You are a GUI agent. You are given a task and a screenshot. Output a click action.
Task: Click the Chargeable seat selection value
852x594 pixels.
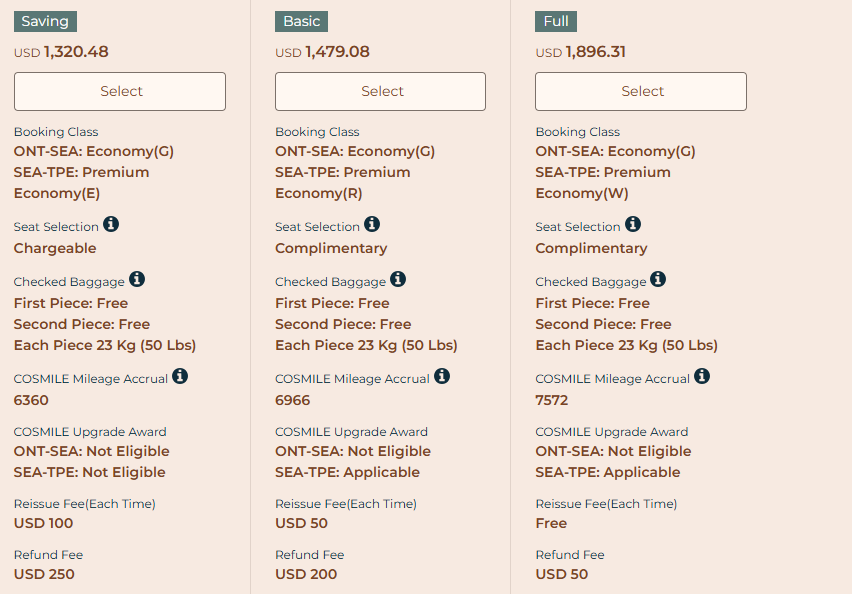pos(55,248)
